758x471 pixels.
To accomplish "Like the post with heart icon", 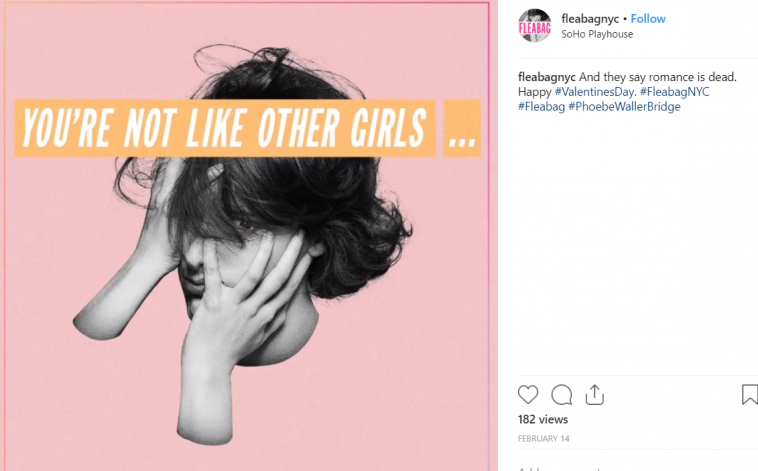I will coord(528,395).
